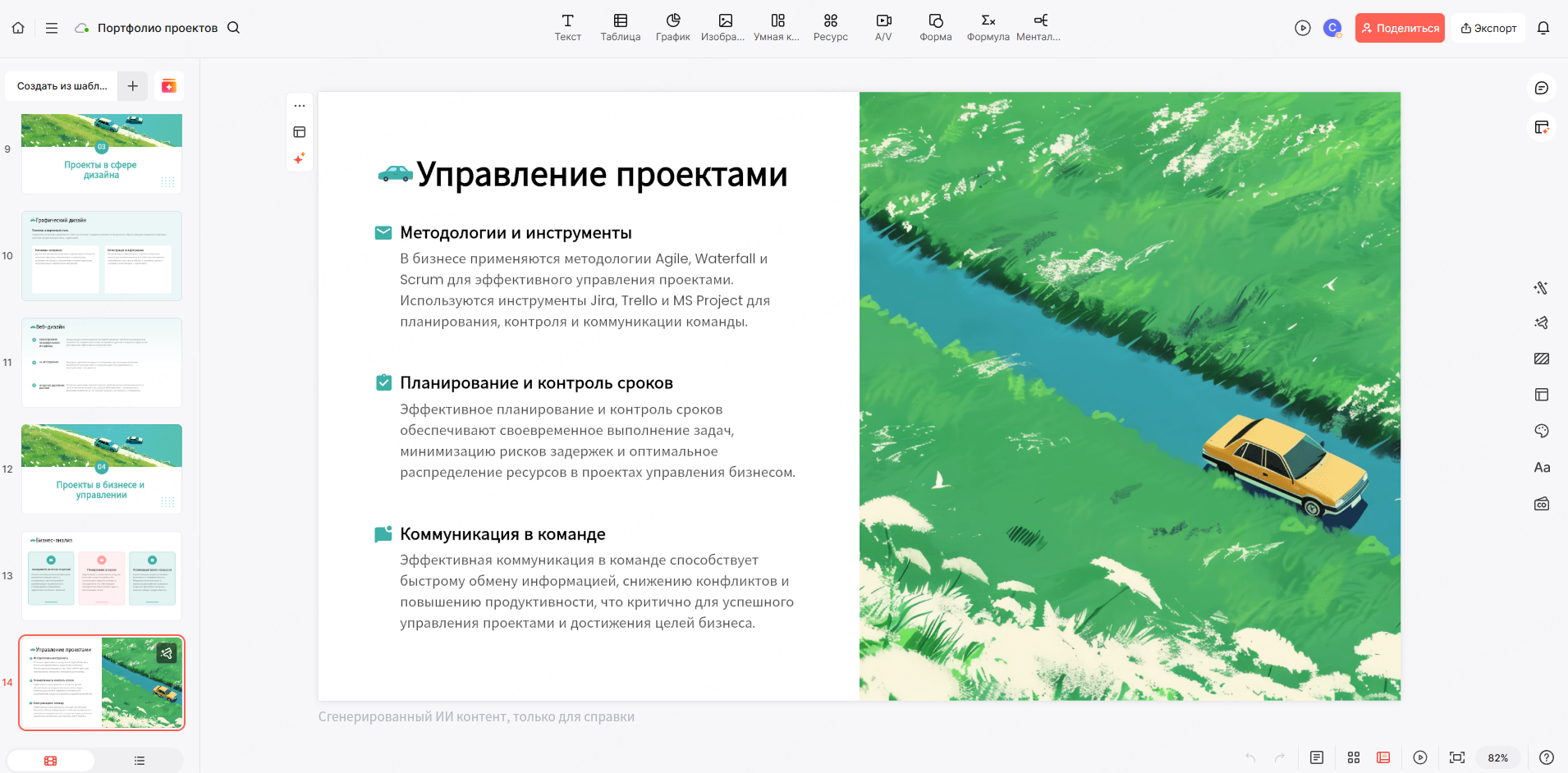Open the slide options via three-dot menu
Image resolution: width=1568 pixels, height=773 pixels.
click(300, 105)
